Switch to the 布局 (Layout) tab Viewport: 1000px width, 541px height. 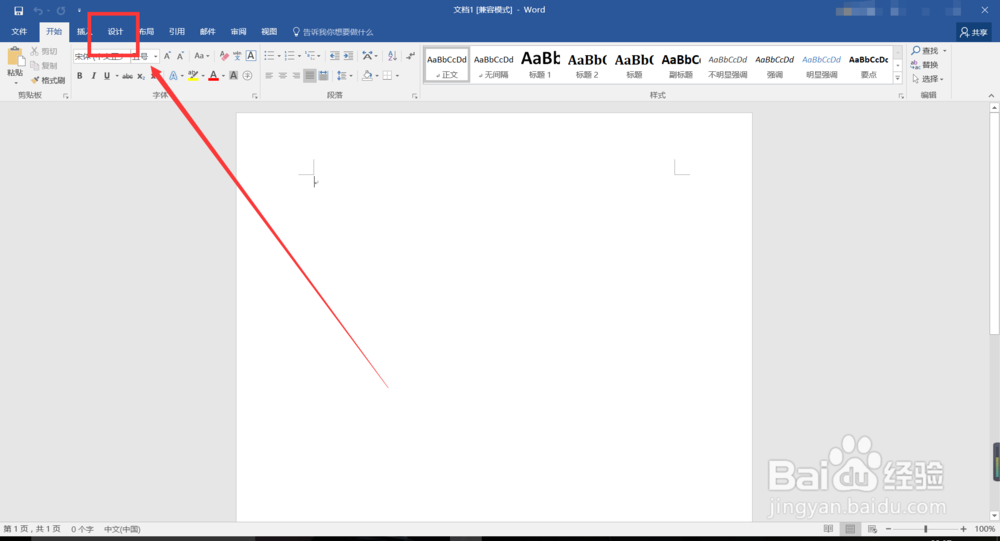coord(147,31)
